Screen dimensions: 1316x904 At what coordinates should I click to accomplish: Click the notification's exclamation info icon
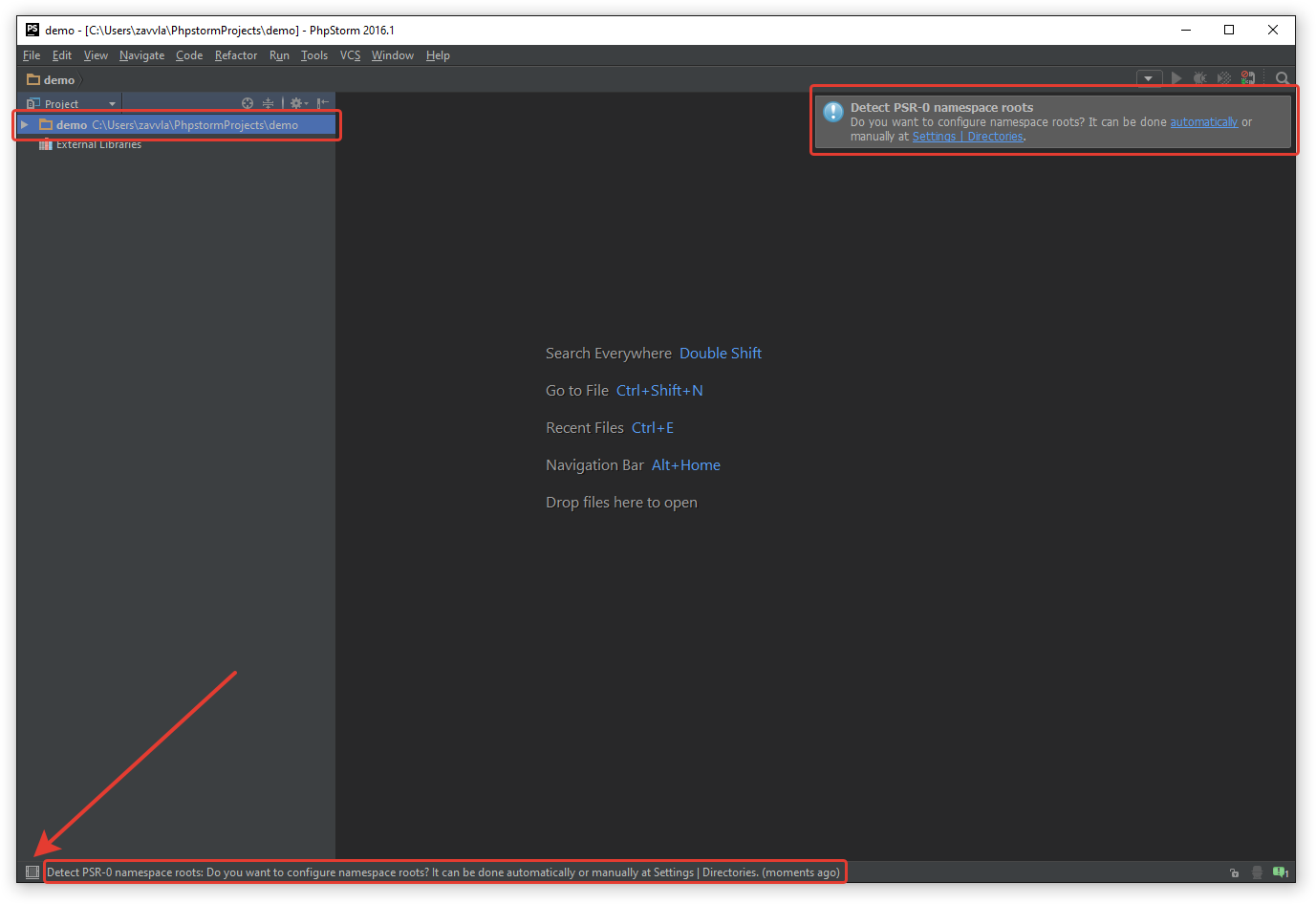833,112
